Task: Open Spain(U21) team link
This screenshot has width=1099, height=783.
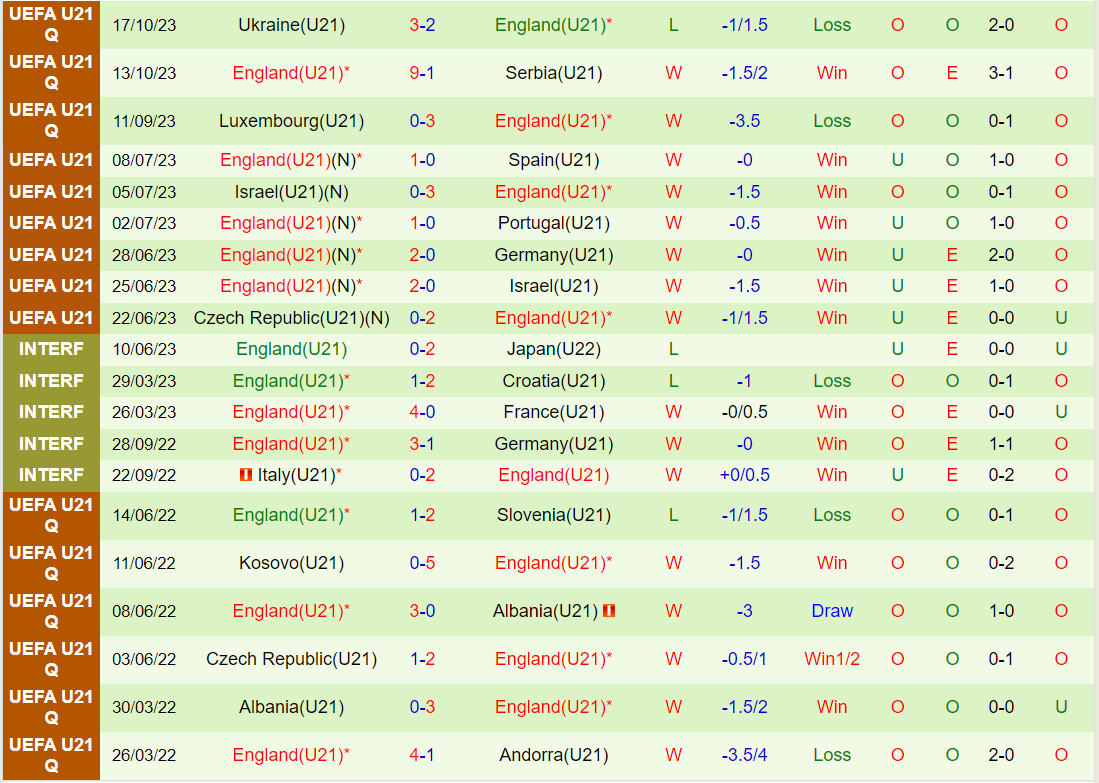Action: tap(554, 161)
